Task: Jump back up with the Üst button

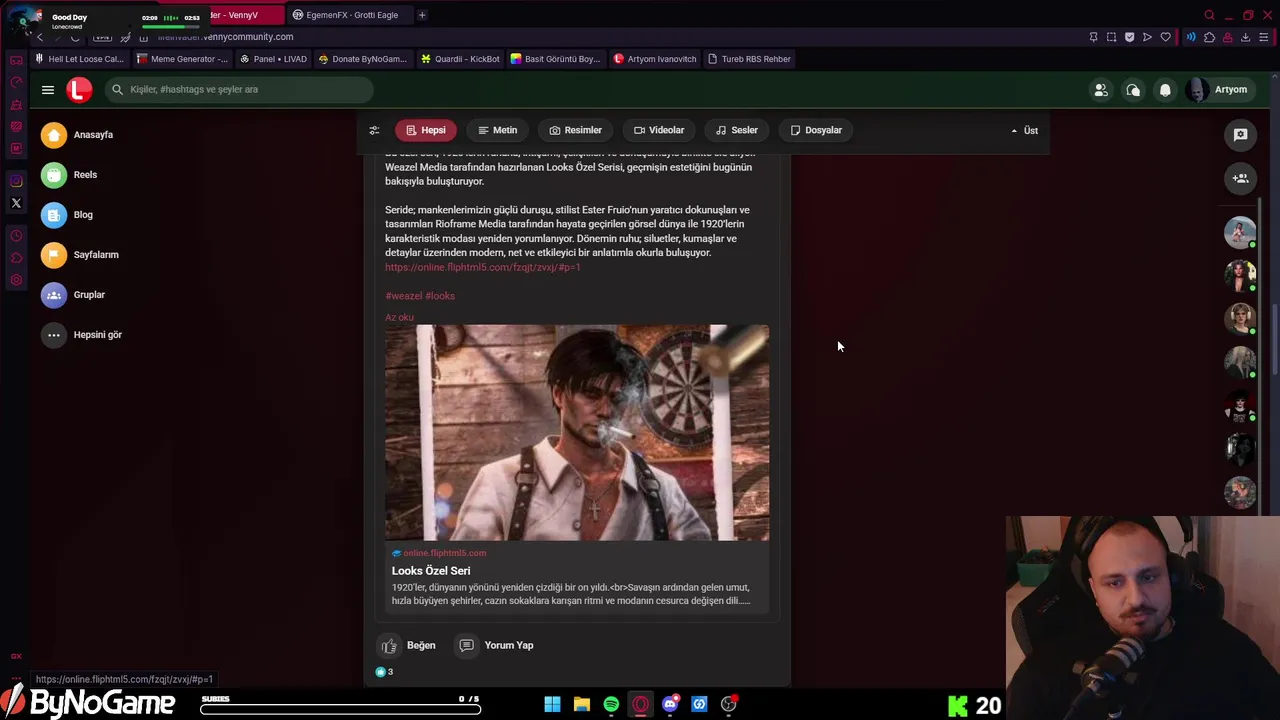Action: pos(1024,130)
